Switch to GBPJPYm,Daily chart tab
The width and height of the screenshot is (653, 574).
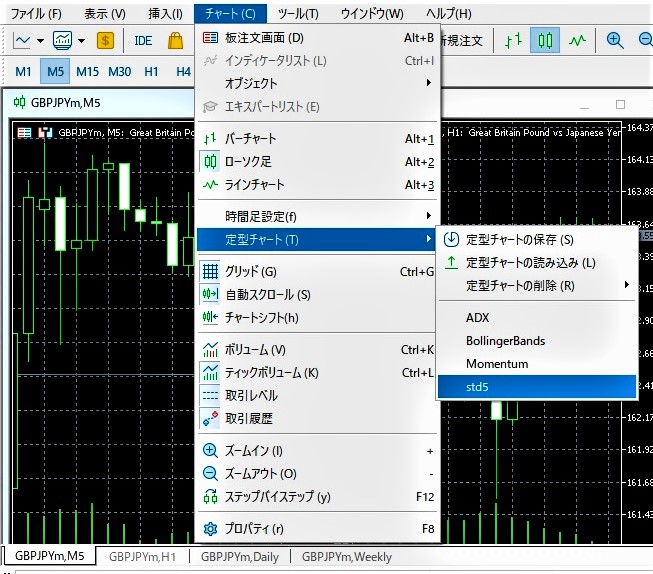coord(244,557)
